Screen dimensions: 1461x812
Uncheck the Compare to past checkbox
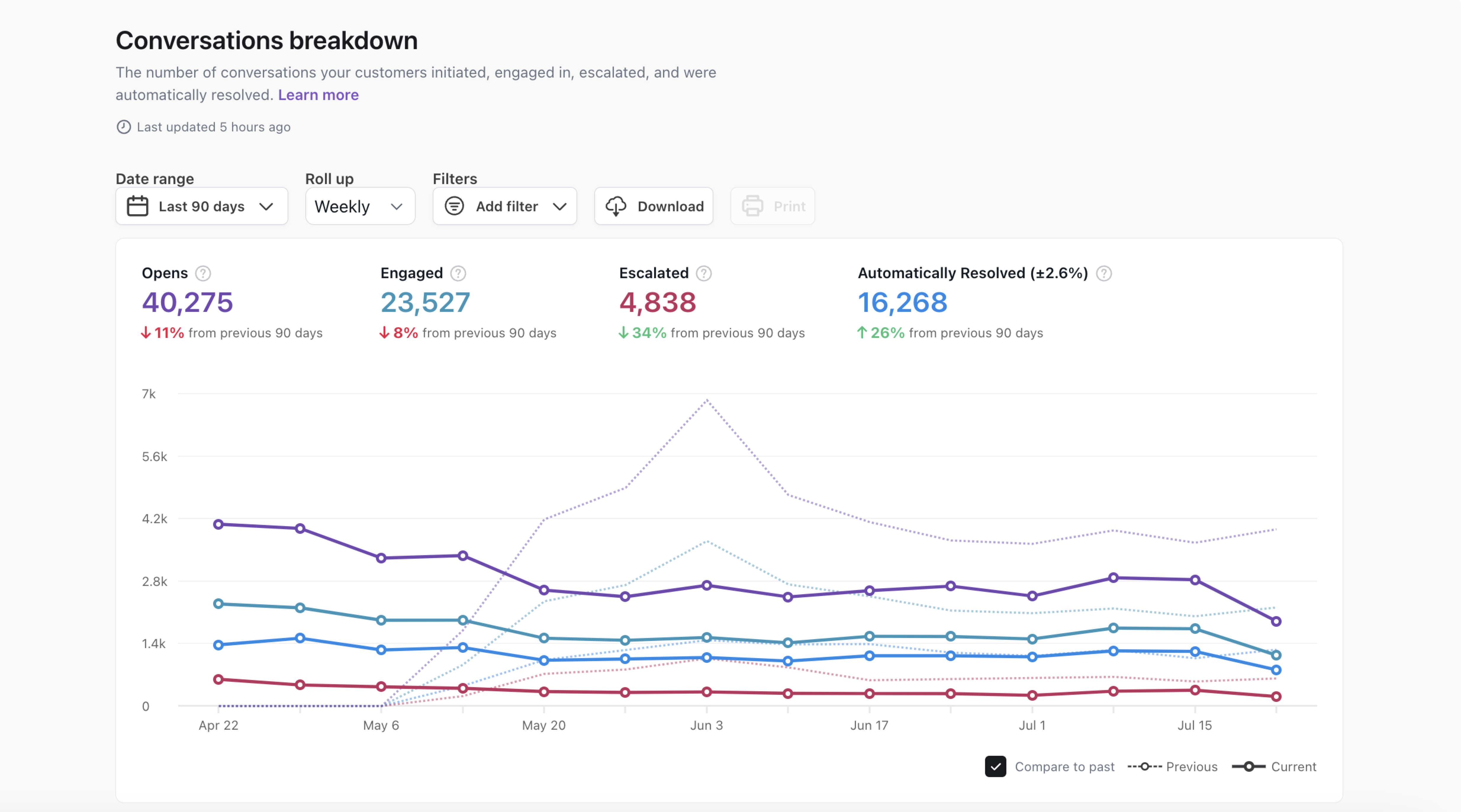[995, 767]
